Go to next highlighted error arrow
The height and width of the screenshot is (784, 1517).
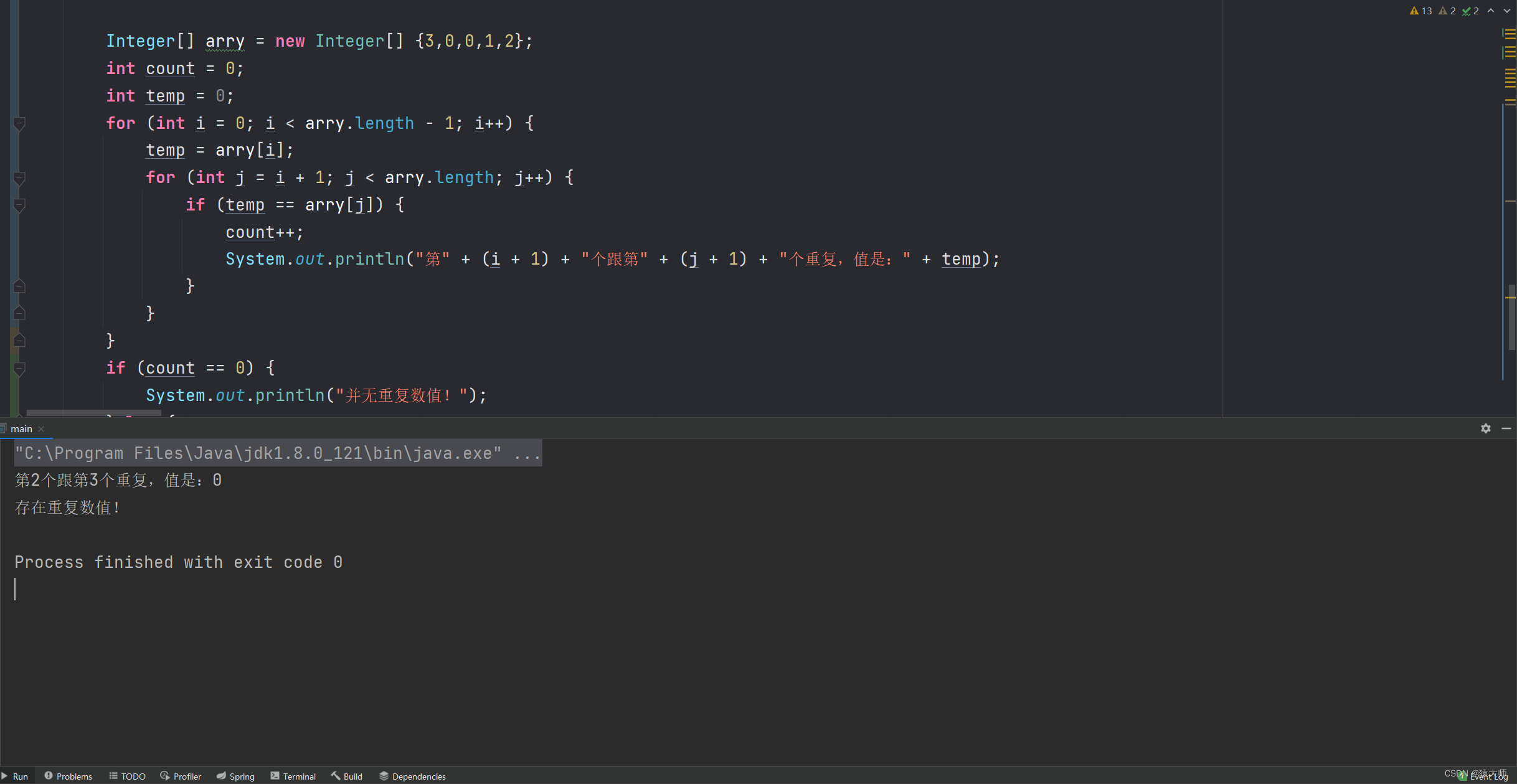(x=1506, y=11)
